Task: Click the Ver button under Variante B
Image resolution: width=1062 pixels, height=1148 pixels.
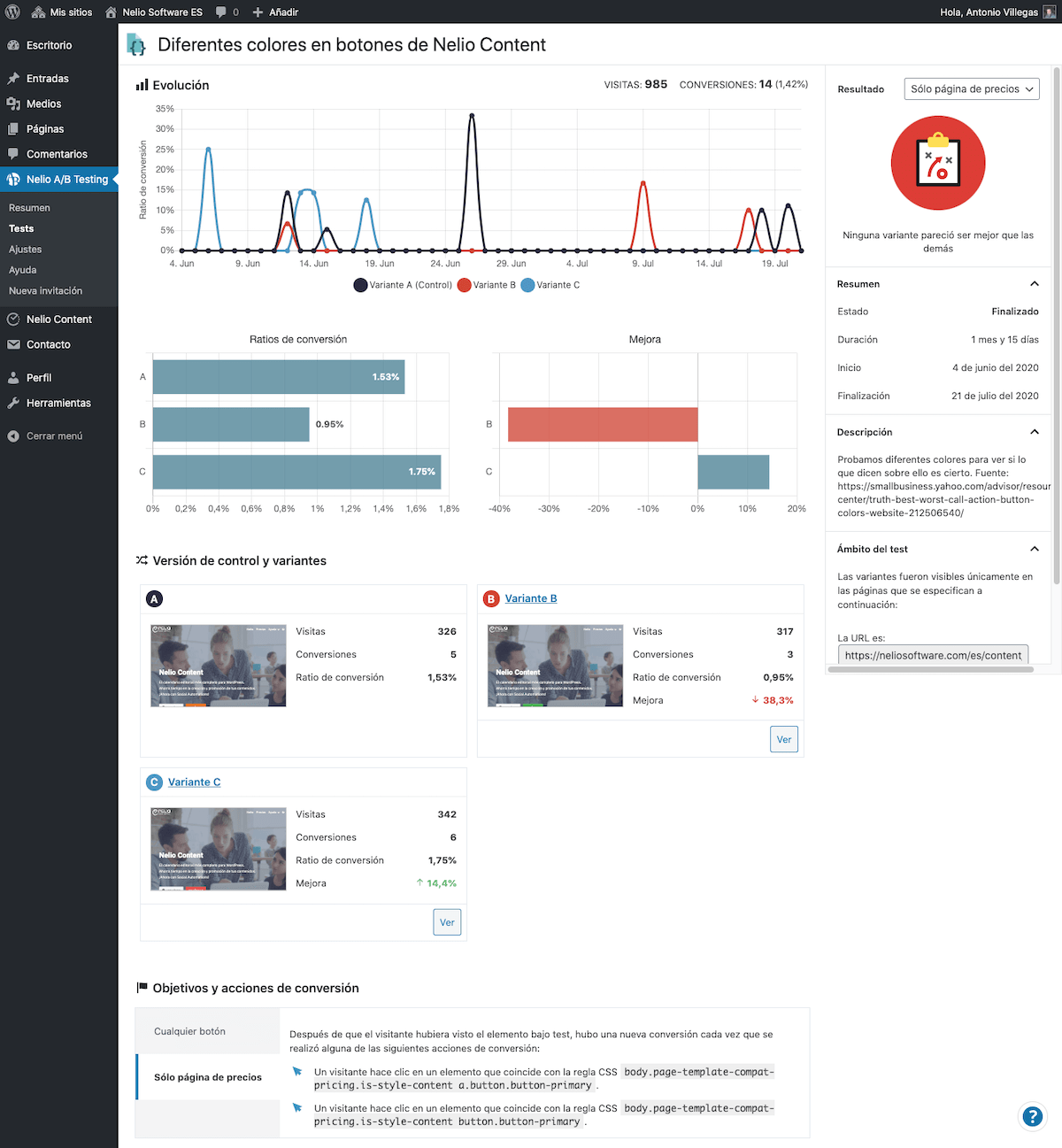Action: point(784,739)
